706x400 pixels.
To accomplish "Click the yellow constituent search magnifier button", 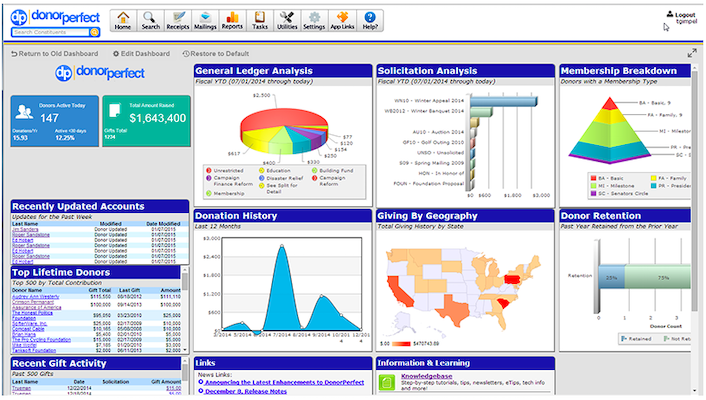I will (95, 32).
